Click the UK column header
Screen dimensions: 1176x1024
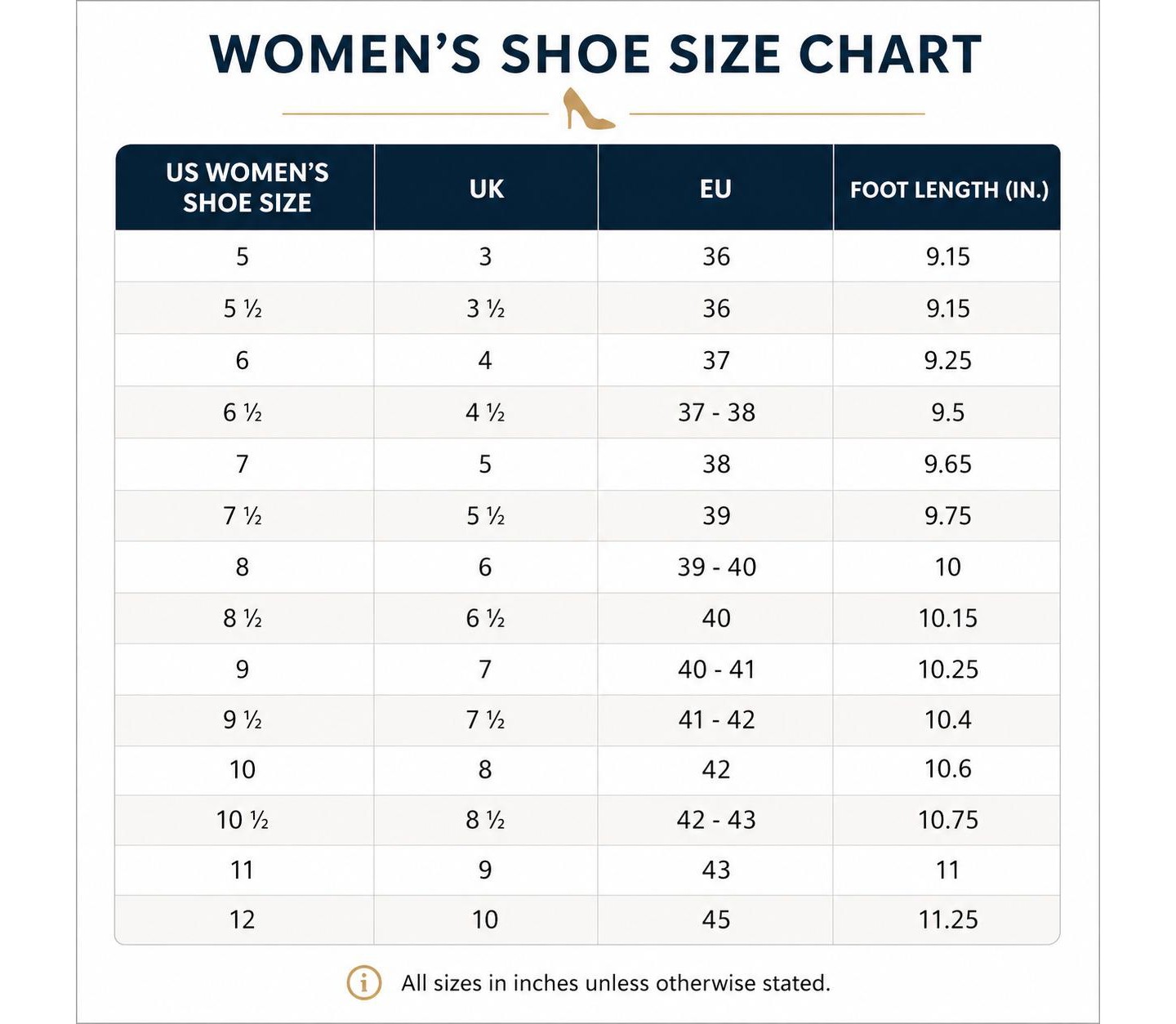pyautogui.click(x=486, y=189)
